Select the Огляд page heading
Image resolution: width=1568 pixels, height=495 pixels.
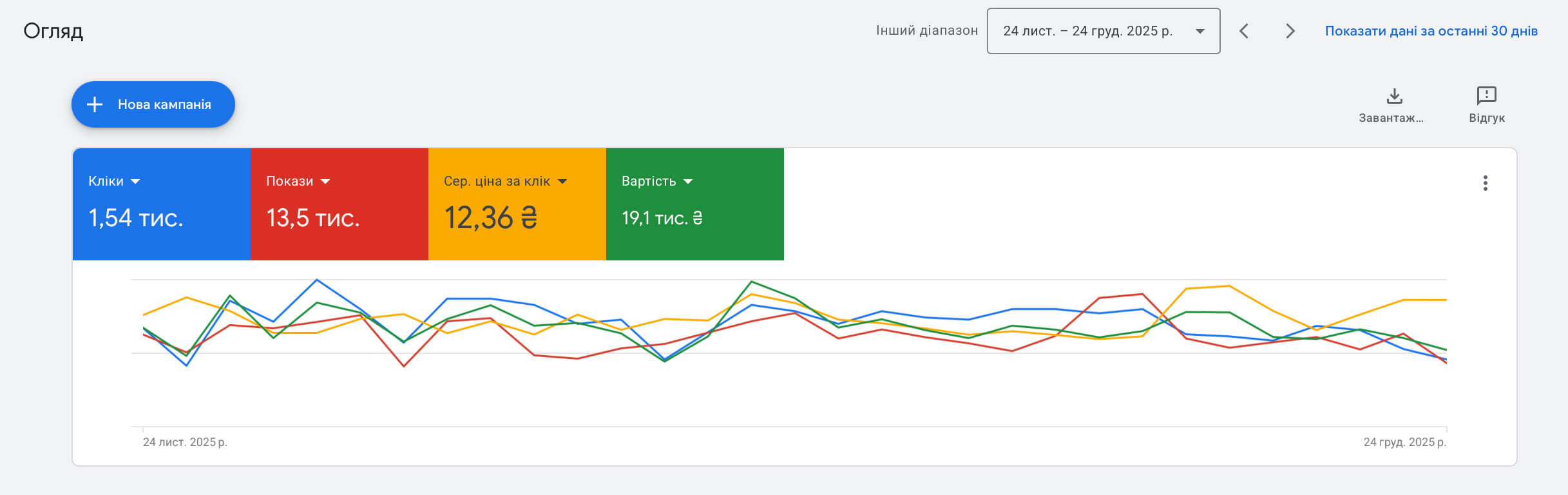coord(53,31)
